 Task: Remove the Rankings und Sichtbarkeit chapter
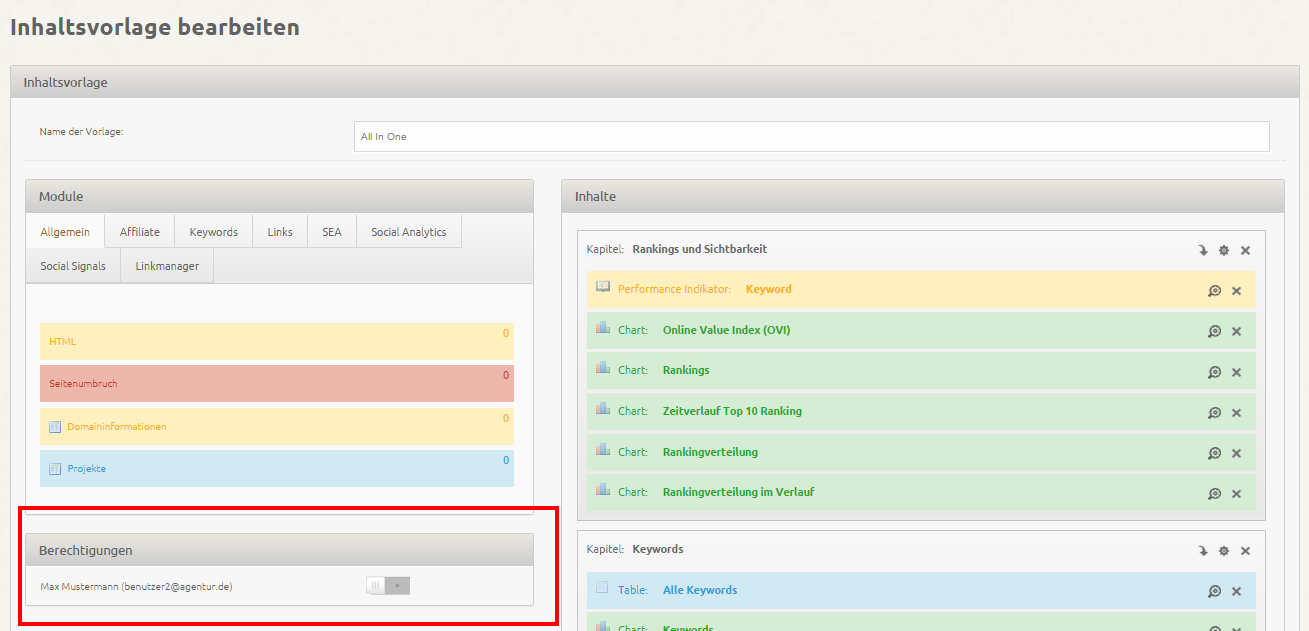pos(1245,250)
